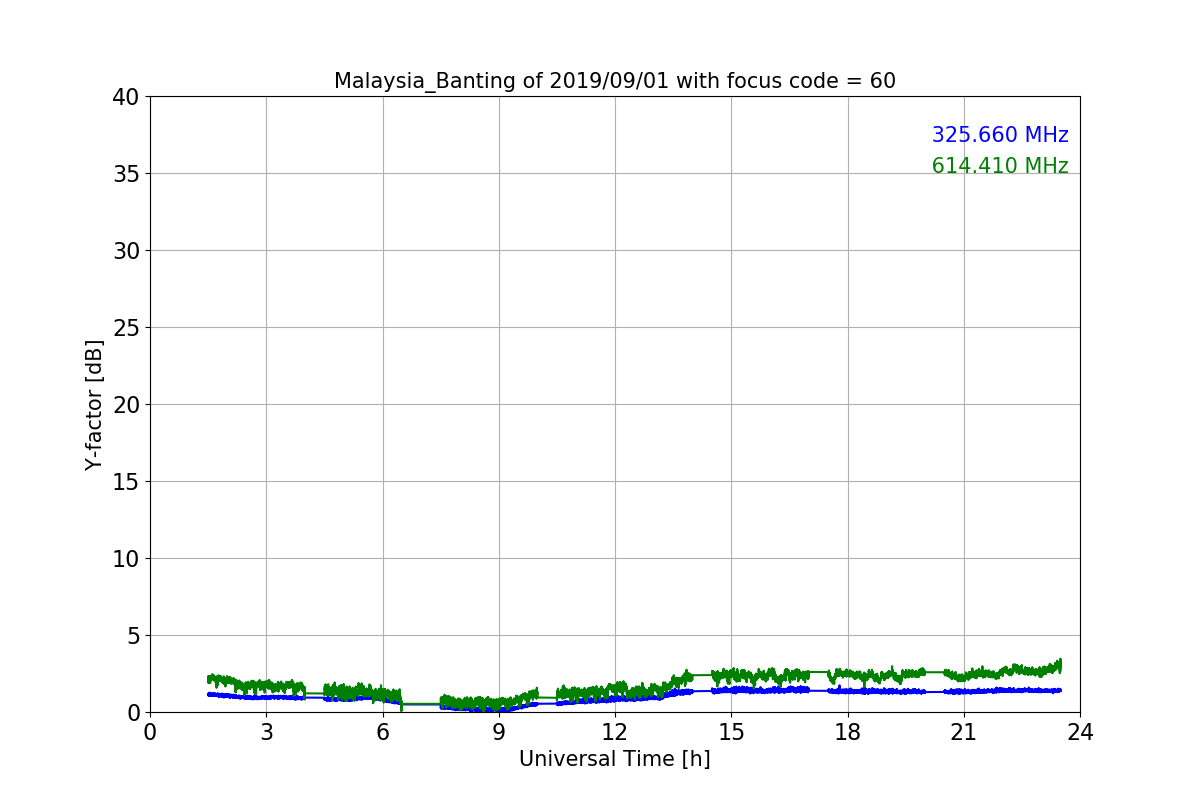Click the y-axis tick label 5
The height and width of the screenshot is (800, 1200).
tap(133, 636)
